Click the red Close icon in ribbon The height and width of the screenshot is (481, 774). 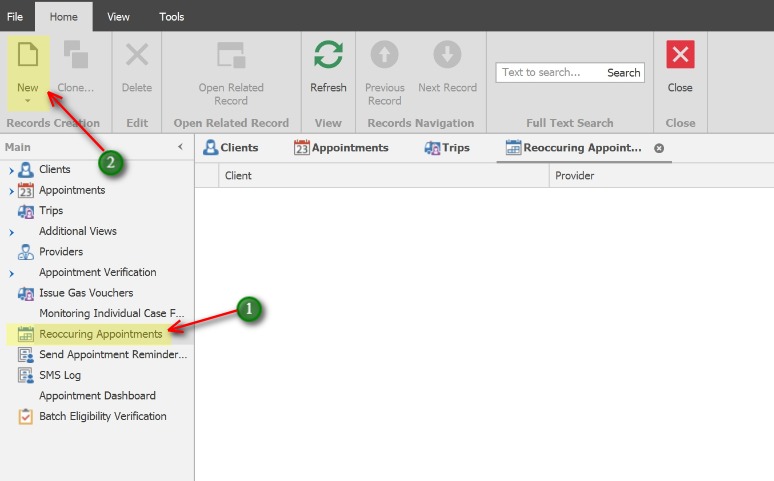(x=680, y=54)
